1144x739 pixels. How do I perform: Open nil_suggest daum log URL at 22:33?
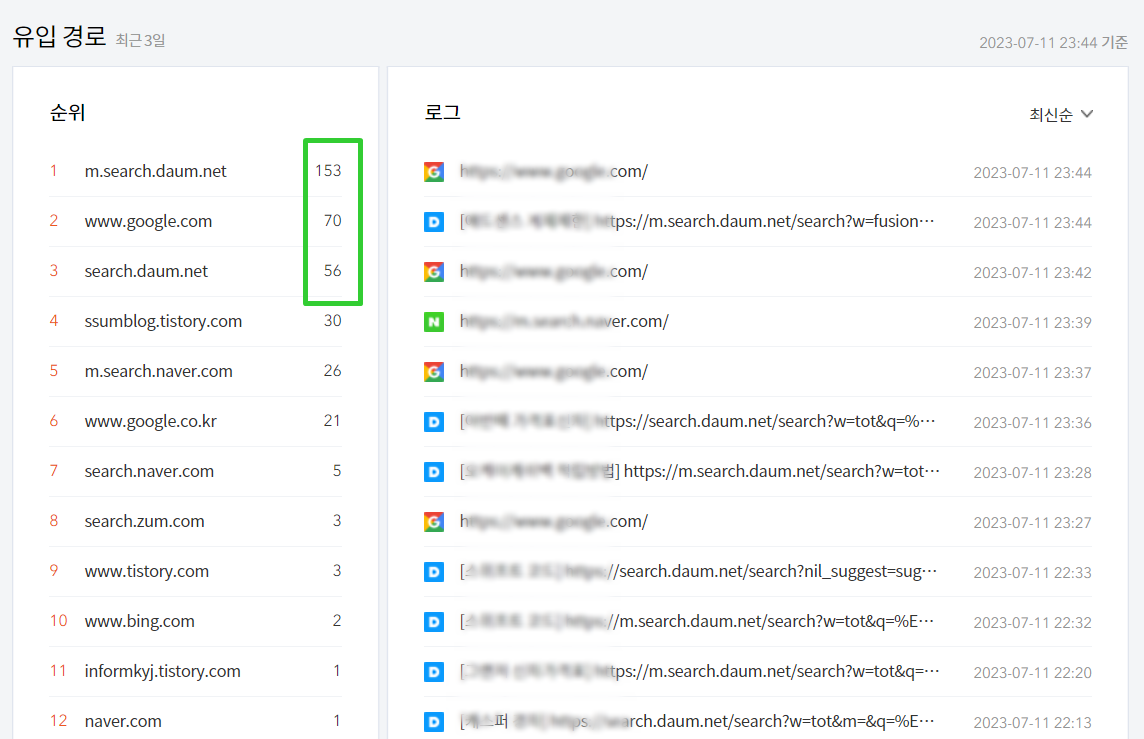[x=698, y=571]
